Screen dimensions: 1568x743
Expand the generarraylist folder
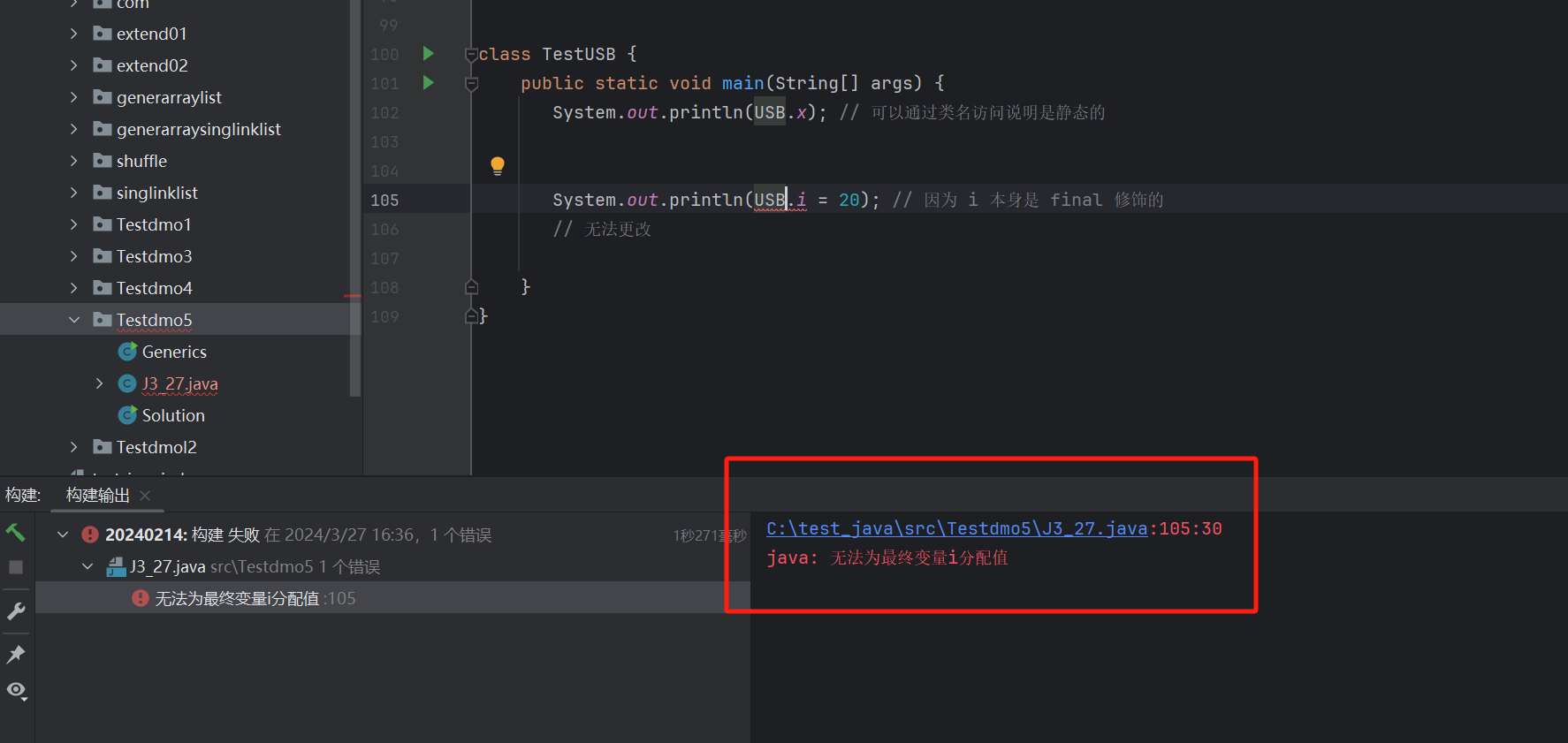[74, 97]
